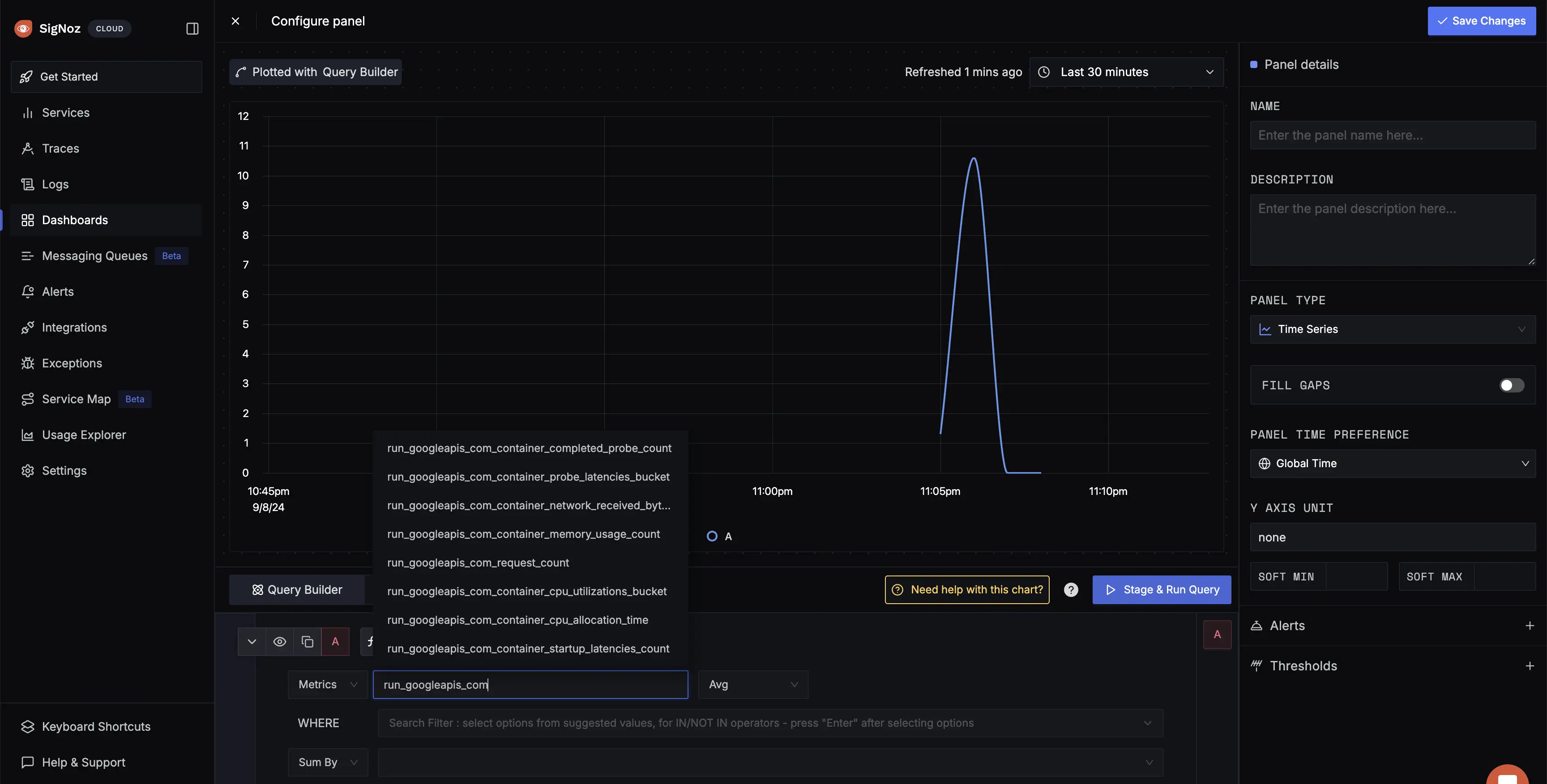Screen dimensions: 1547x784
Task: Click Save Changes button
Action: [x=1482, y=21]
